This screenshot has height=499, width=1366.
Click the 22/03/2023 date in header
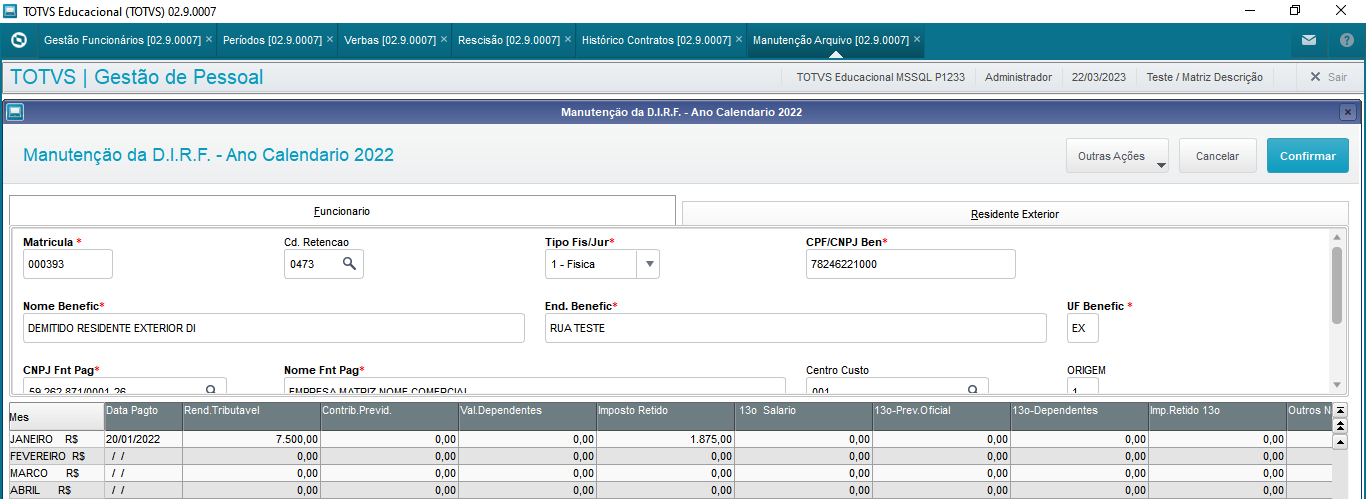1099,77
